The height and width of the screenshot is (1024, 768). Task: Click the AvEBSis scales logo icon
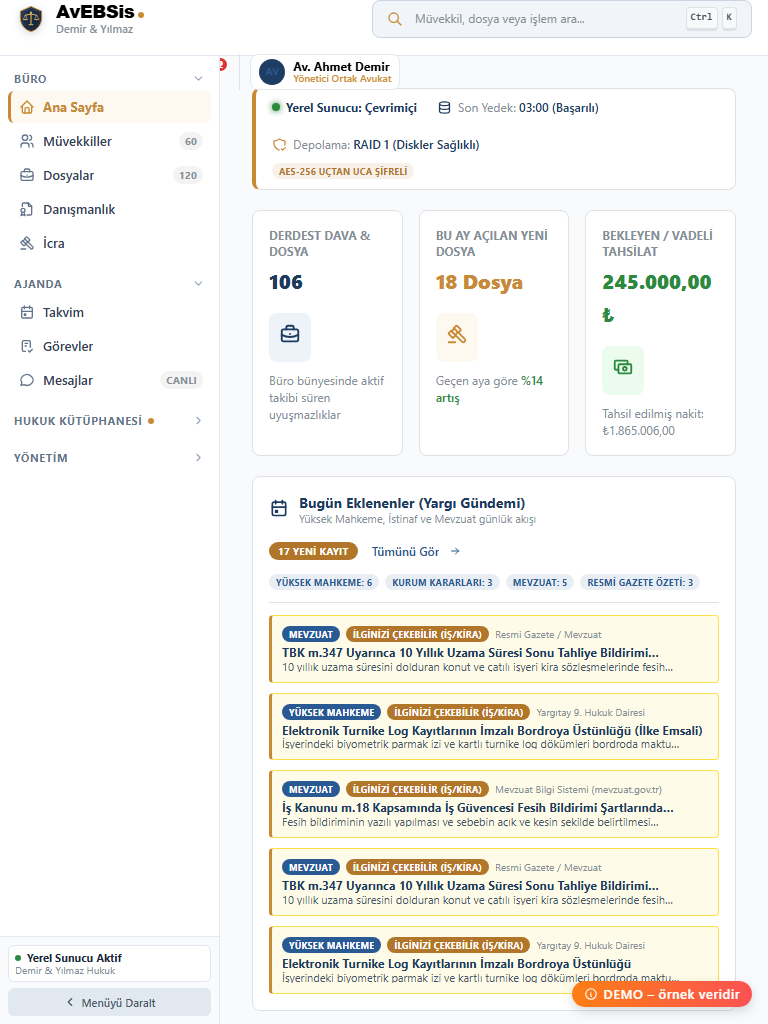(x=31, y=20)
